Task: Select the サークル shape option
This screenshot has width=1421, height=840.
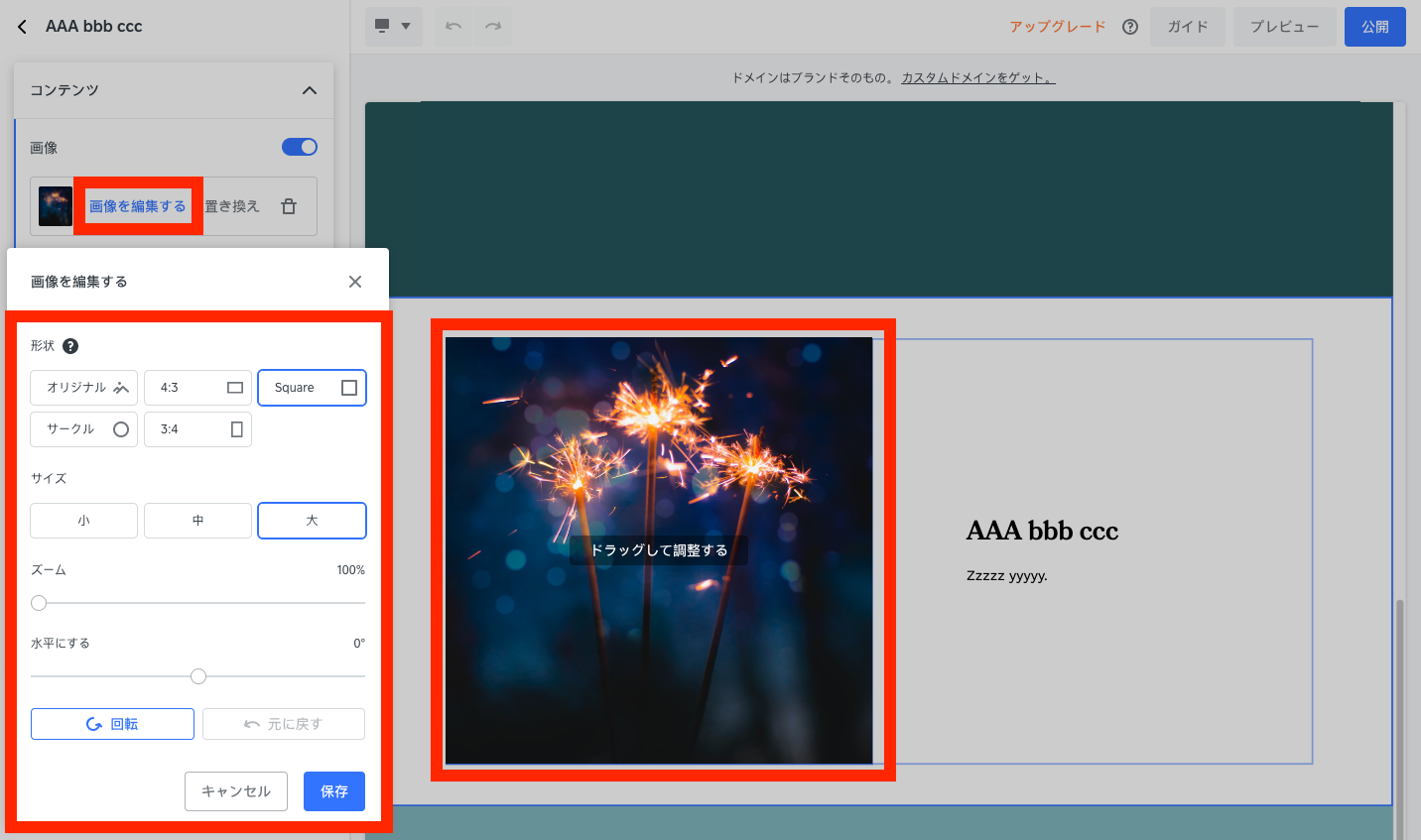Action: 84,429
